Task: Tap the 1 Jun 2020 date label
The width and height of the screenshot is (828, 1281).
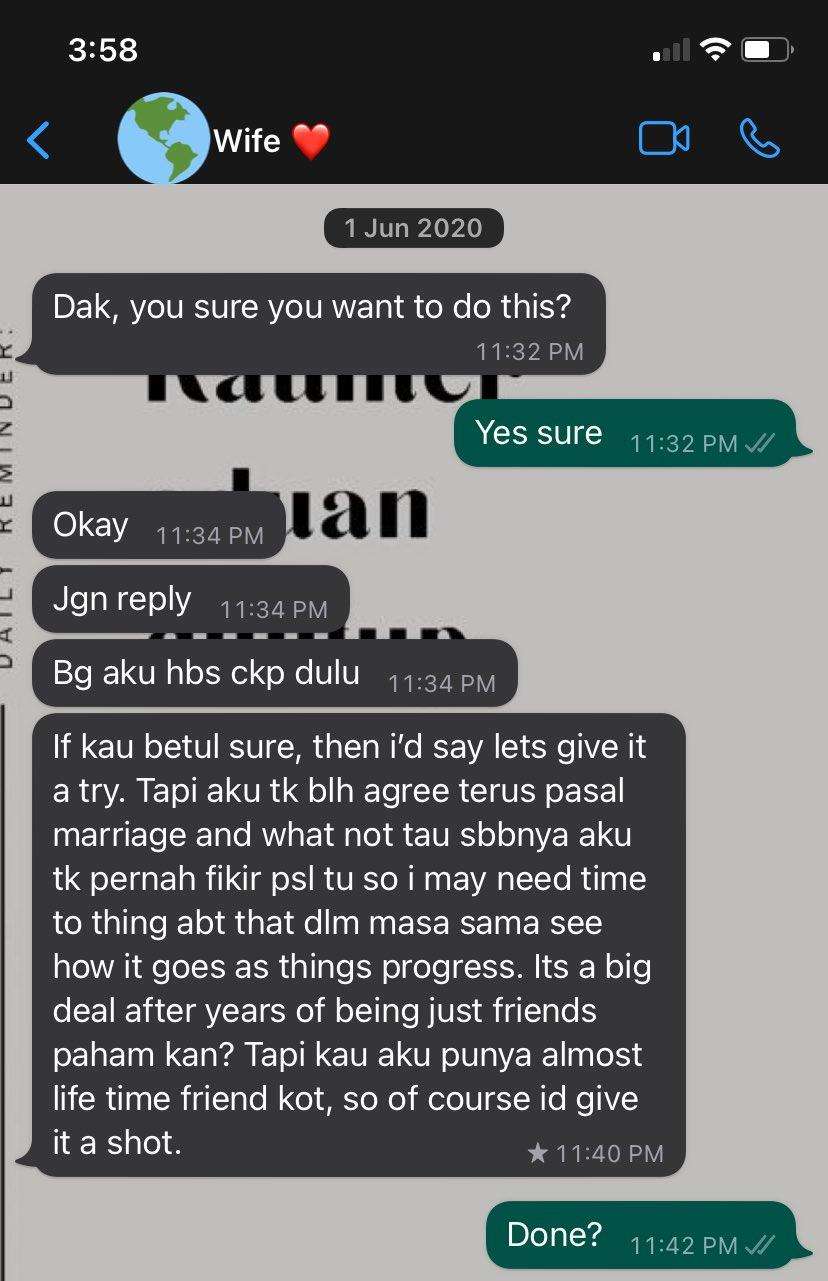Action: [413, 228]
